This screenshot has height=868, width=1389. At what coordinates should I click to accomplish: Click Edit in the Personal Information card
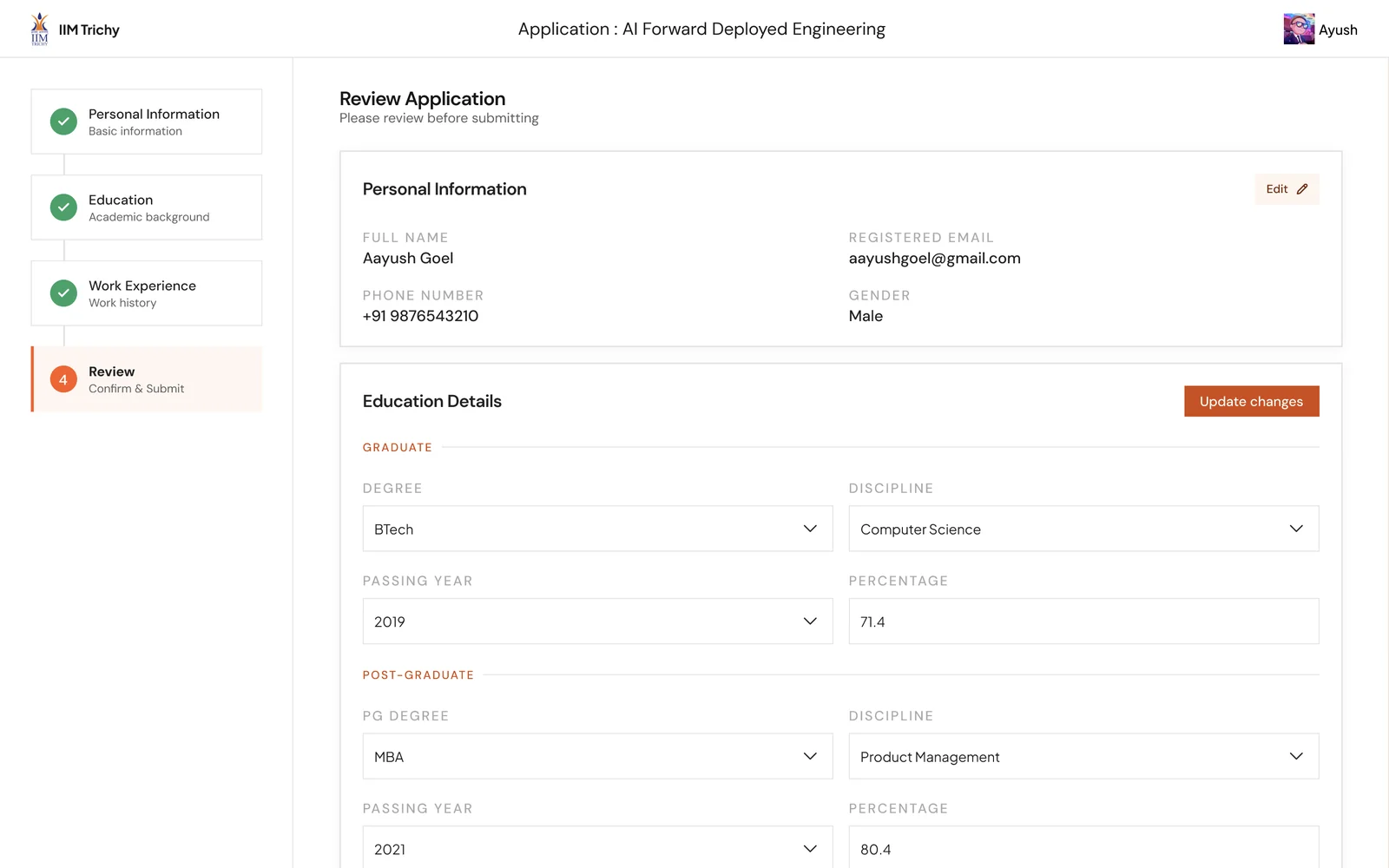pyautogui.click(x=1287, y=189)
